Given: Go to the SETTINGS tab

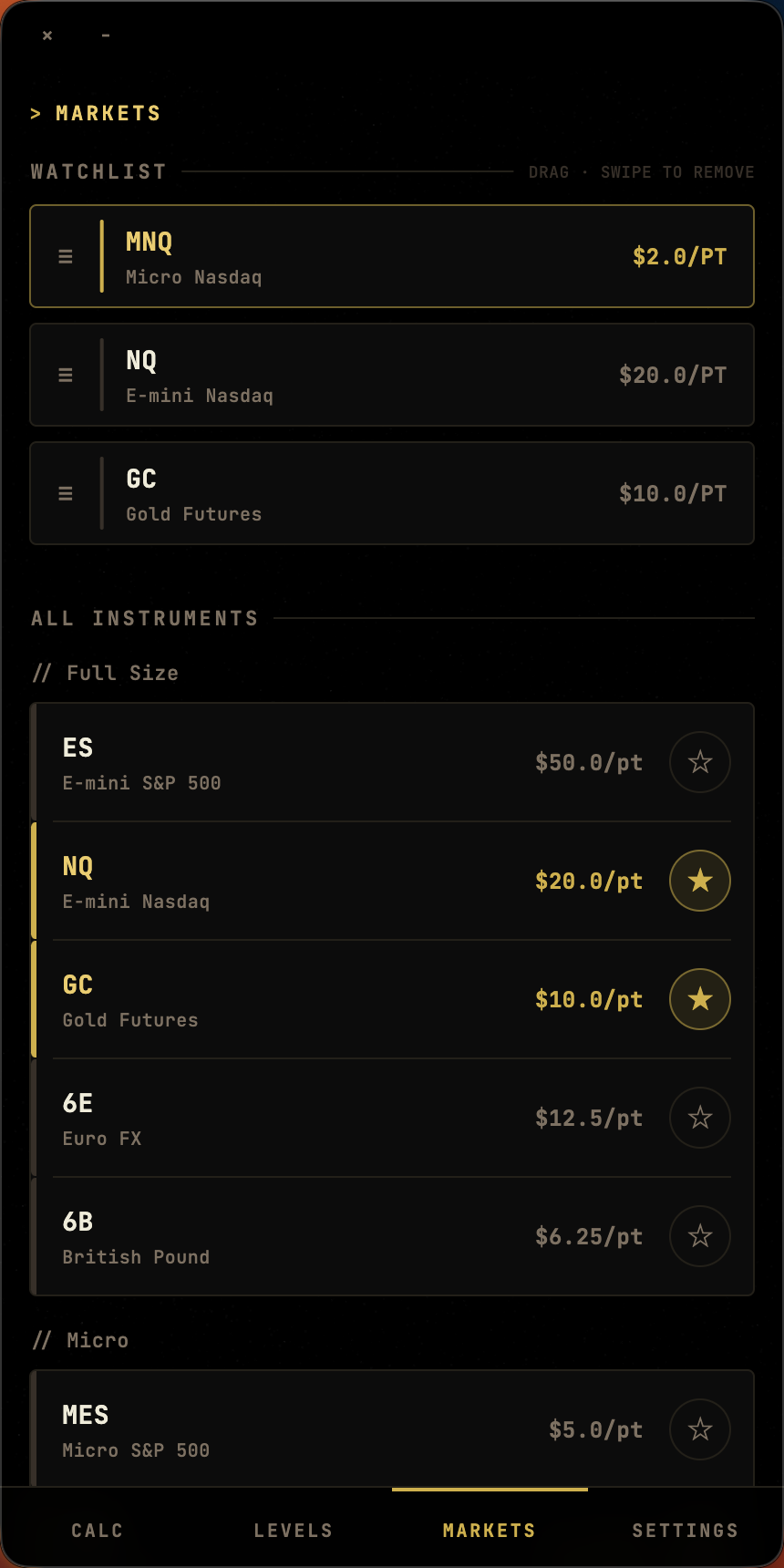Looking at the screenshot, I should pyautogui.click(x=685, y=1531).
